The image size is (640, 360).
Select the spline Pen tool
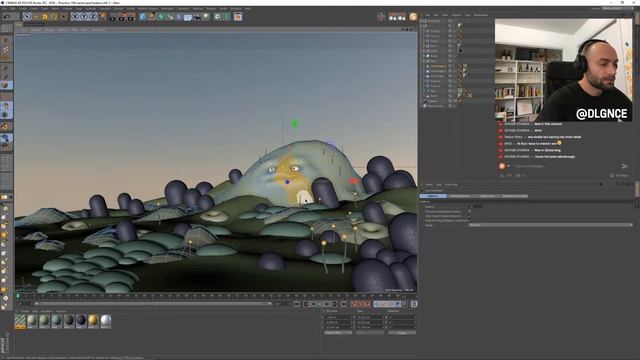152,16
